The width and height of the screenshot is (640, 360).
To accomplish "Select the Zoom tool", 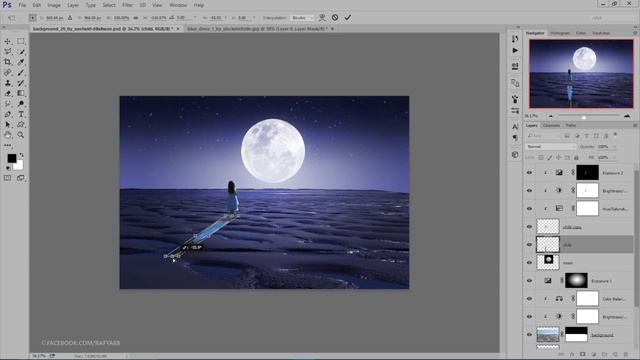I will (21, 135).
